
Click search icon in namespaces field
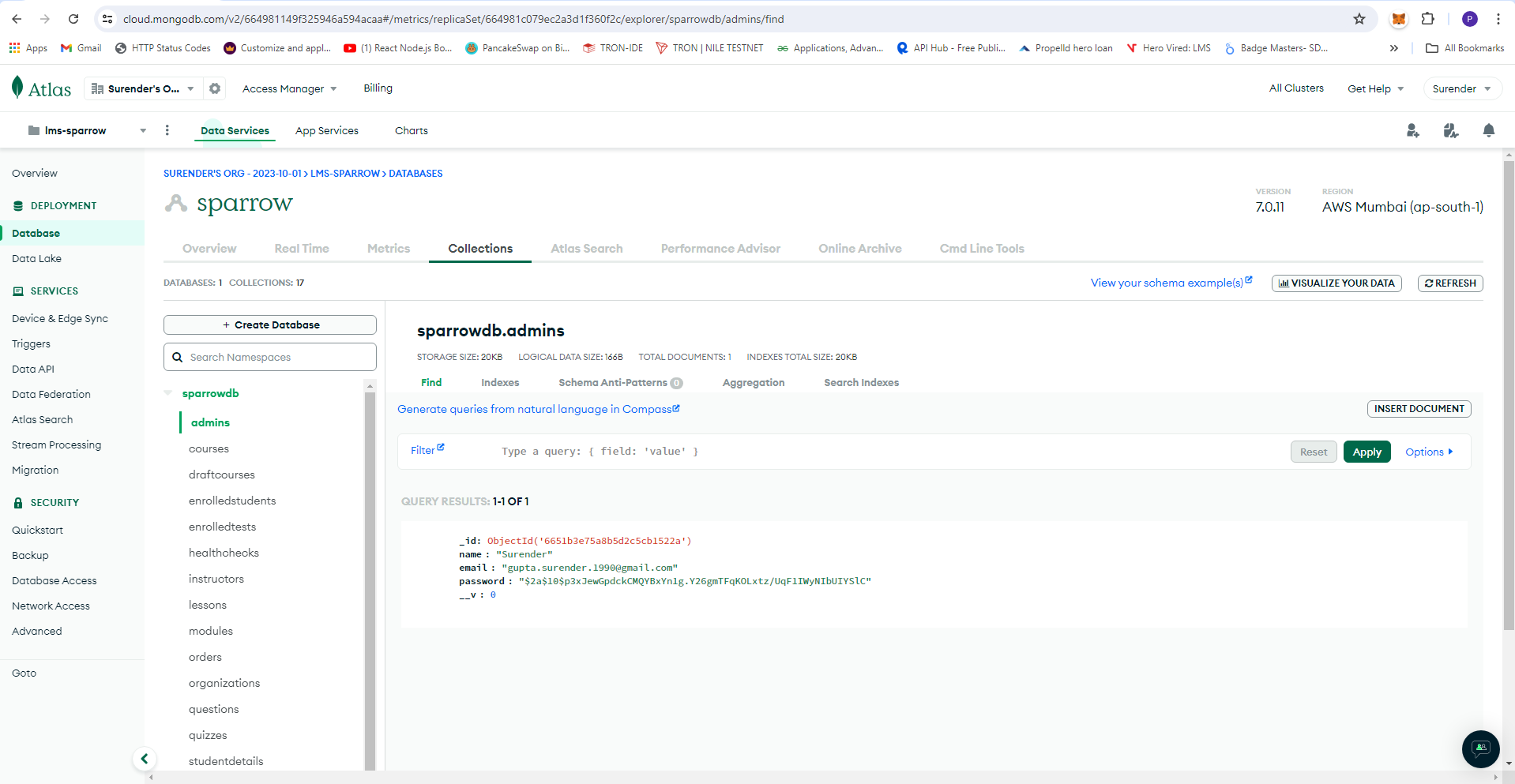pos(178,357)
